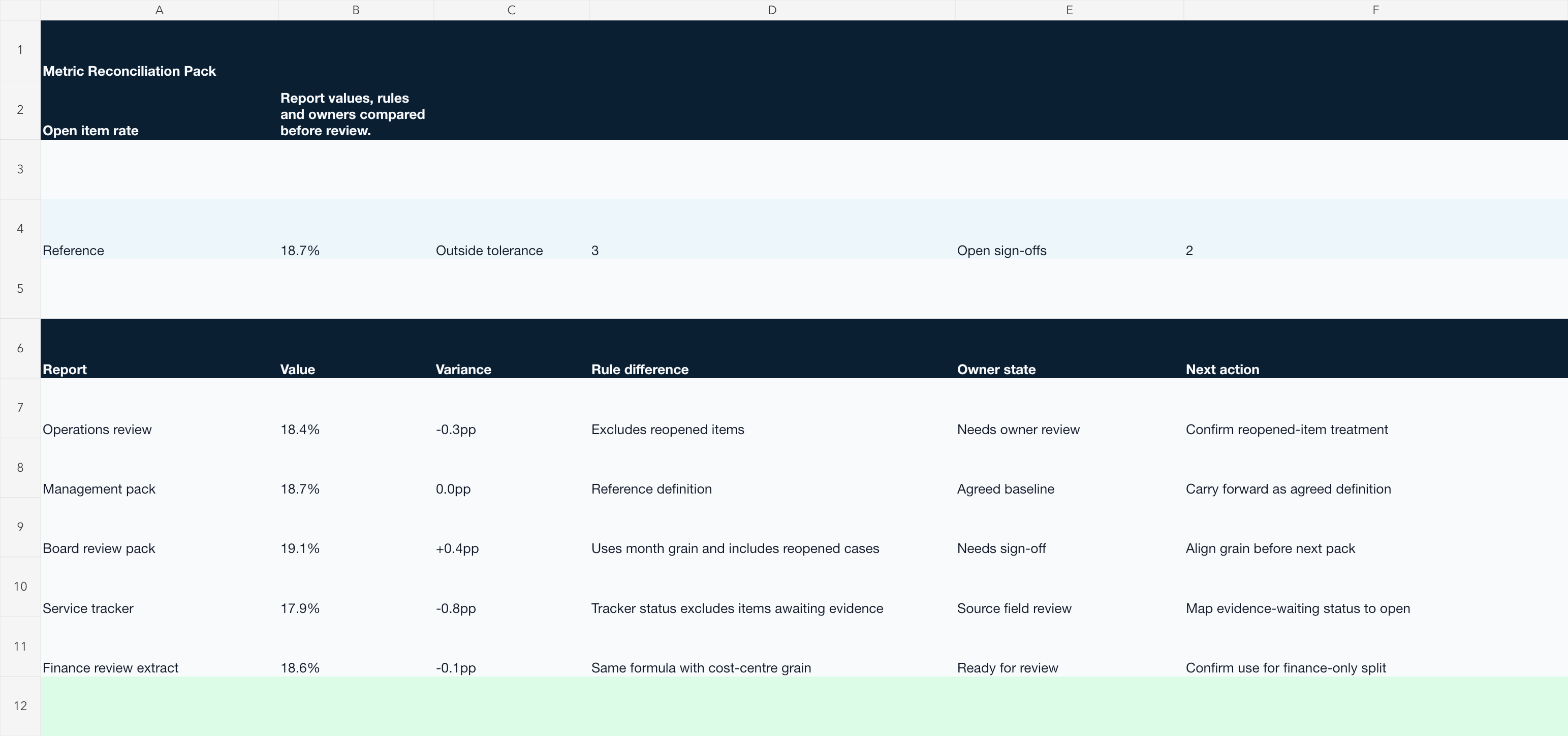Click Align grain before next pack cell
Screen dimensions: 1568x736
(x=1375, y=527)
